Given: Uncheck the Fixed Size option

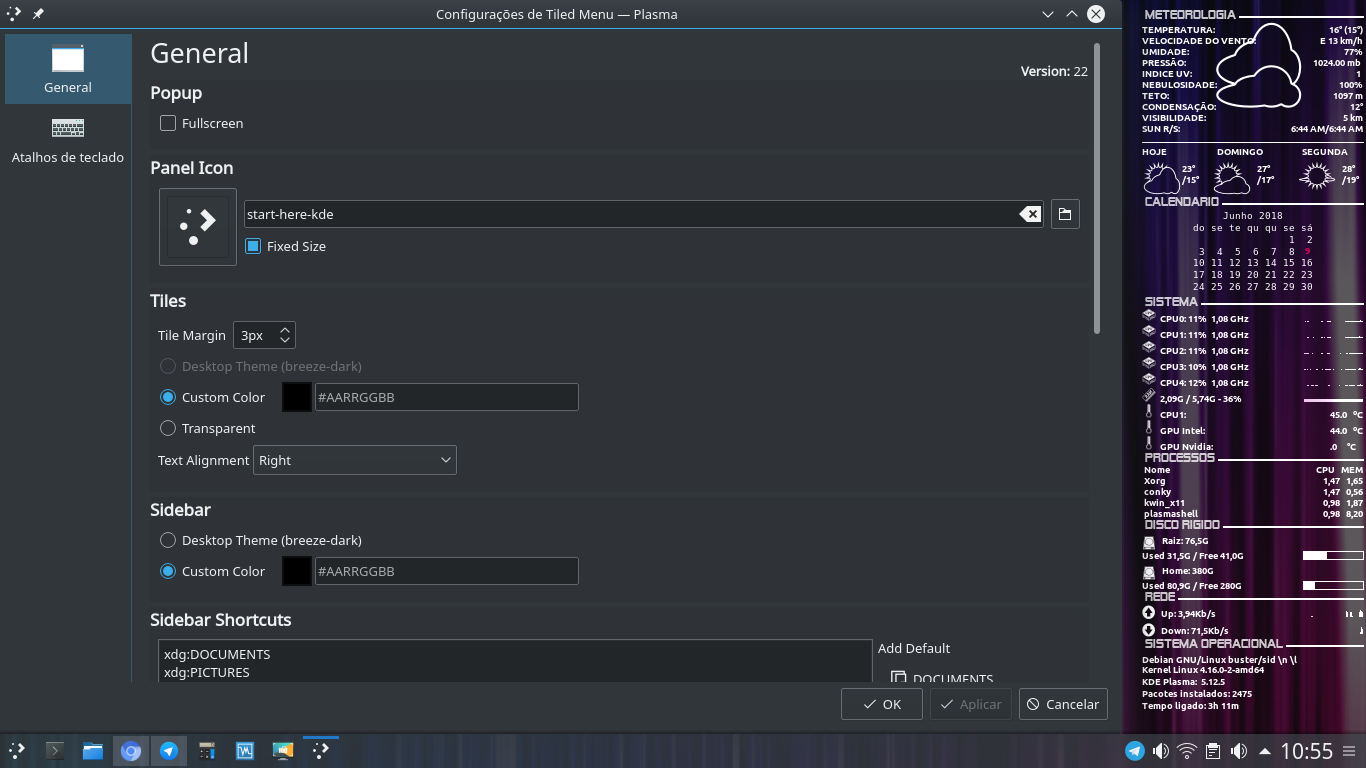Looking at the screenshot, I should (x=252, y=246).
